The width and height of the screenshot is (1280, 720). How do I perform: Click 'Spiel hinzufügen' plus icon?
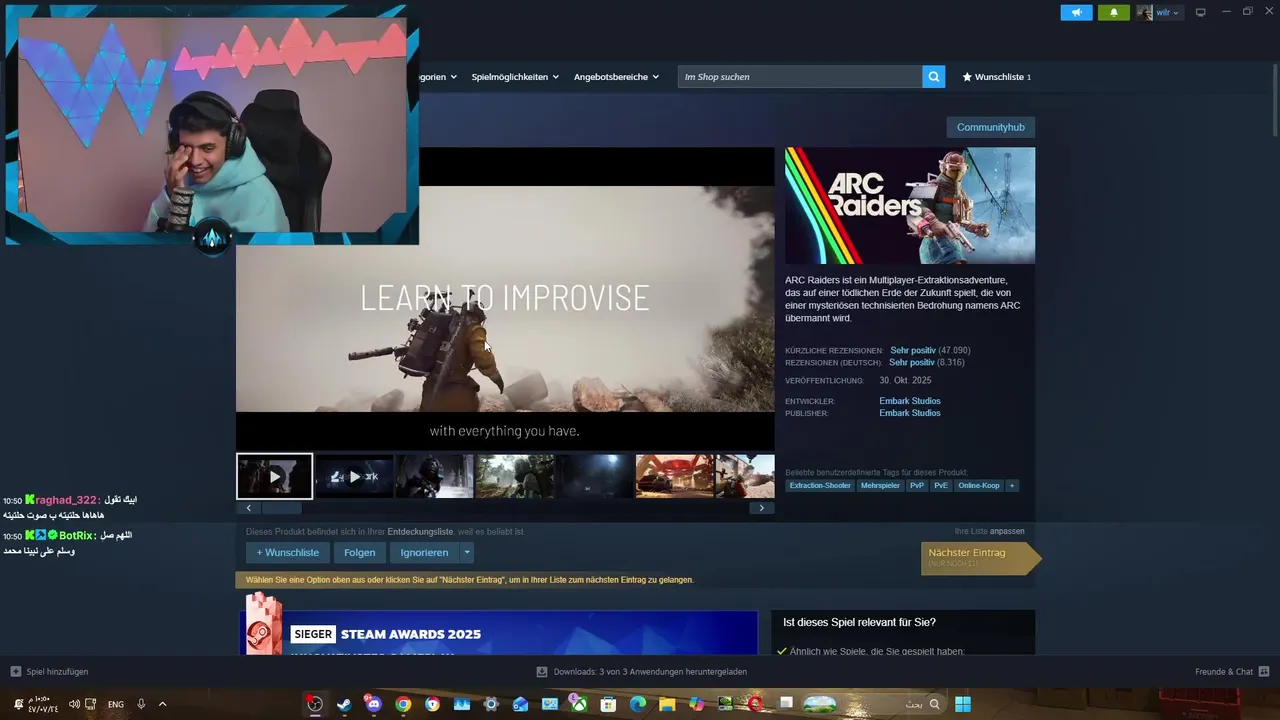15,671
